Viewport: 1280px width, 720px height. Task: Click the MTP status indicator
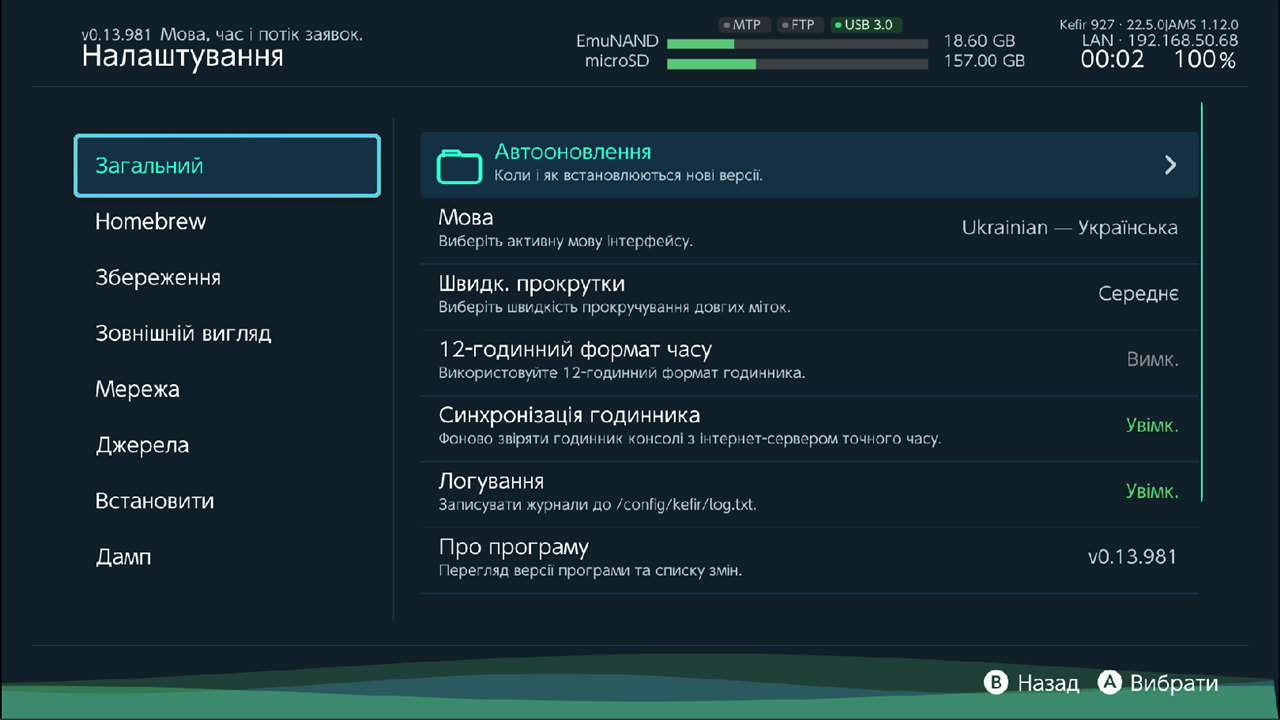tap(742, 25)
